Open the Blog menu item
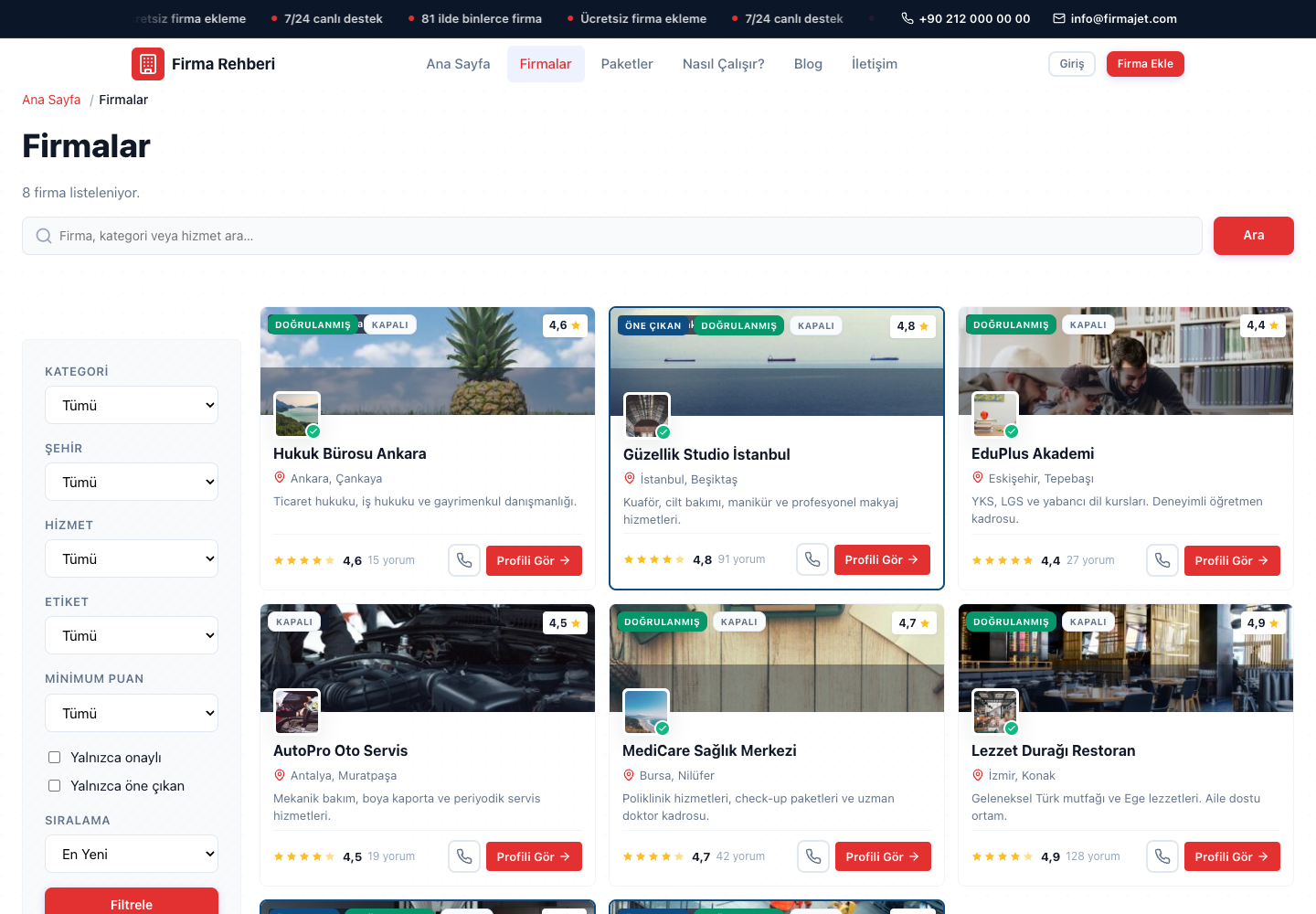This screenshot has width=1316, height=914. coord(808,64)
